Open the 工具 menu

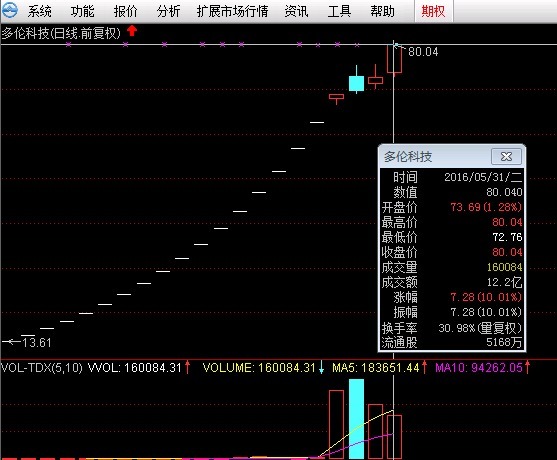coord(339,11)
